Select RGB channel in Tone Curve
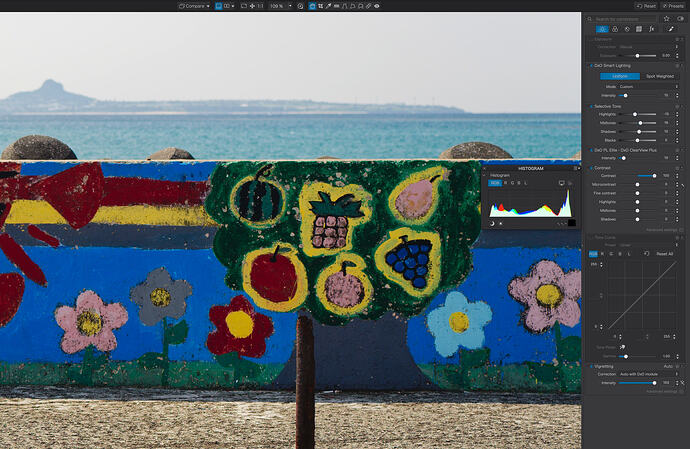The width and height of the screenshot is (690, 449). coord(593,254)
